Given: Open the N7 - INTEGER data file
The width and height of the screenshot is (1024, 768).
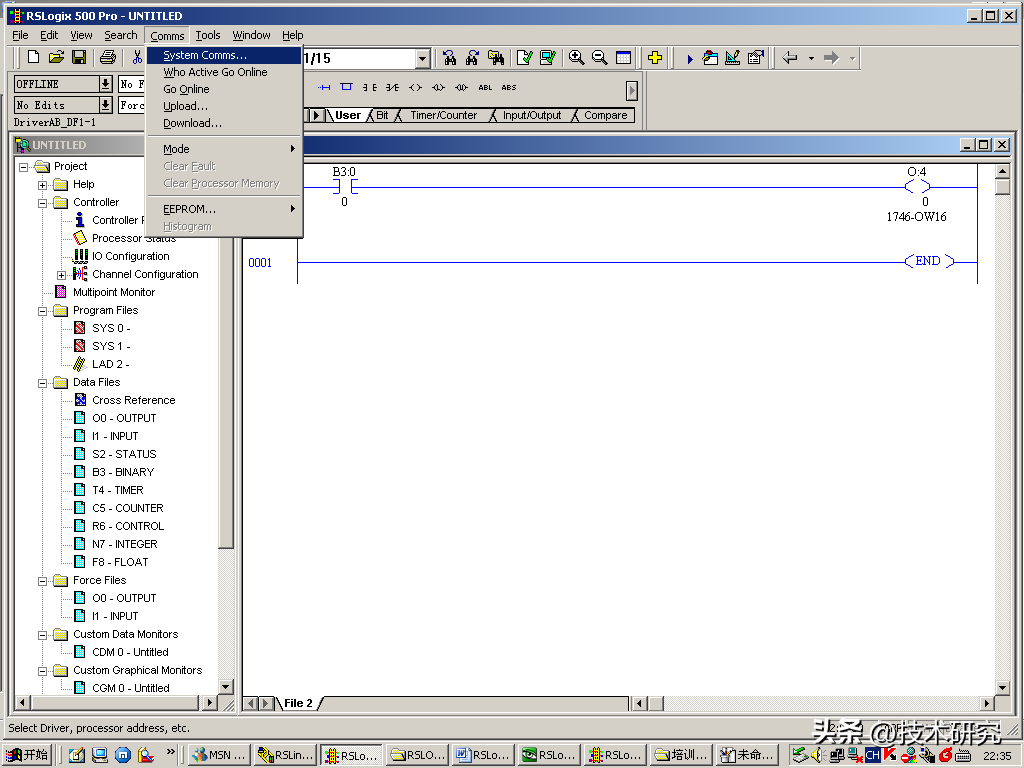Looking at the screenshot, I should coord(124,544).
